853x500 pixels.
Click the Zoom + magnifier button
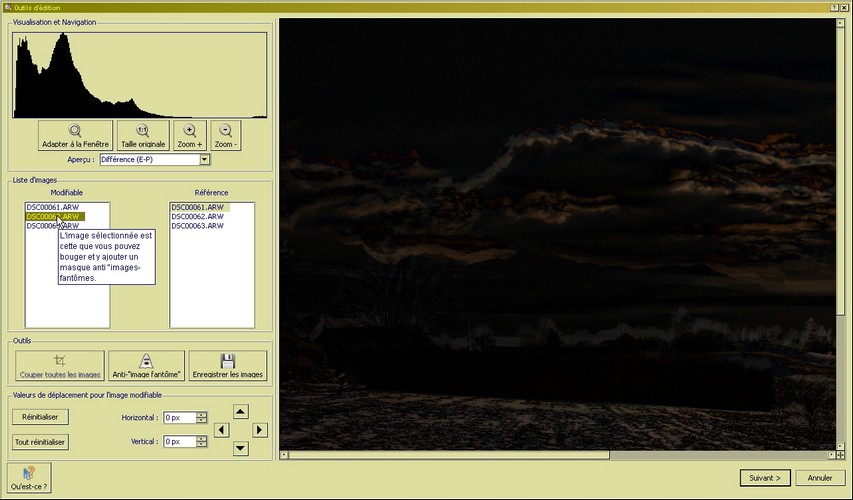(x=190, y=135)
